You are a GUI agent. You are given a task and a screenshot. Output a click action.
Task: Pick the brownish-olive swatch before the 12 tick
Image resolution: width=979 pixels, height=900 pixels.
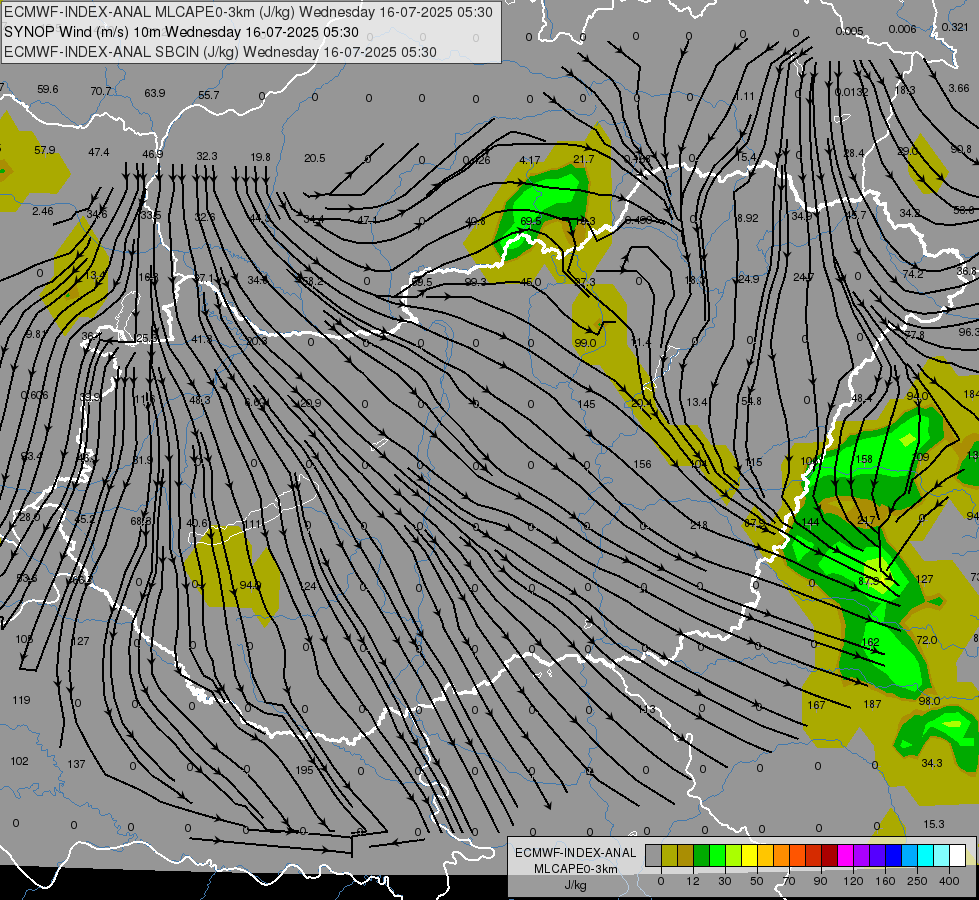click(685, 855)
